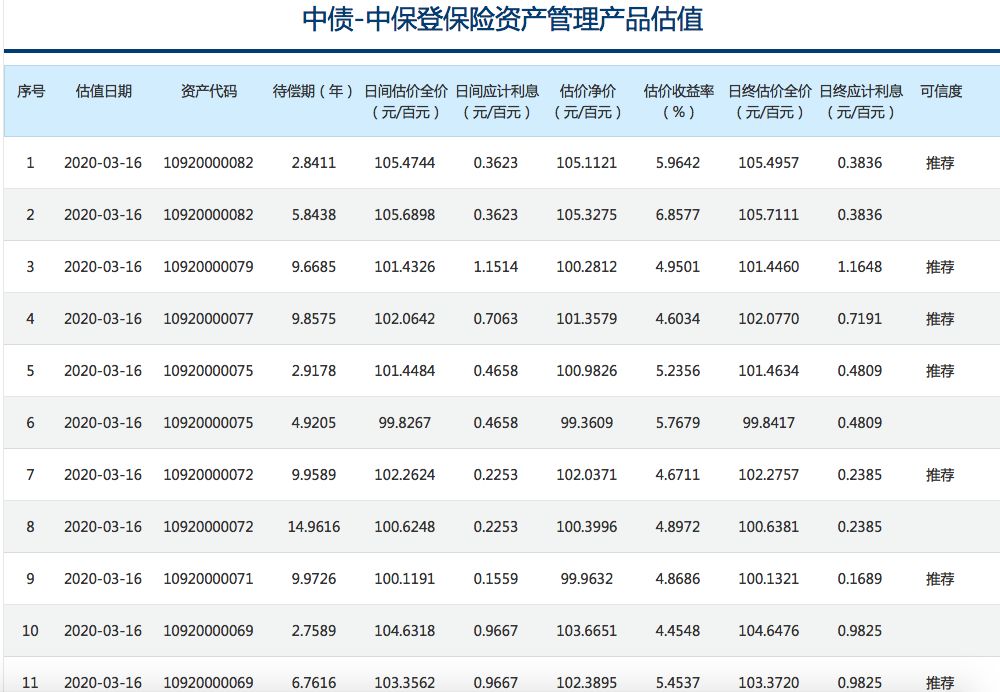Click end-of-day full price 104.6476
The image size is (1000, 692).
768,631
